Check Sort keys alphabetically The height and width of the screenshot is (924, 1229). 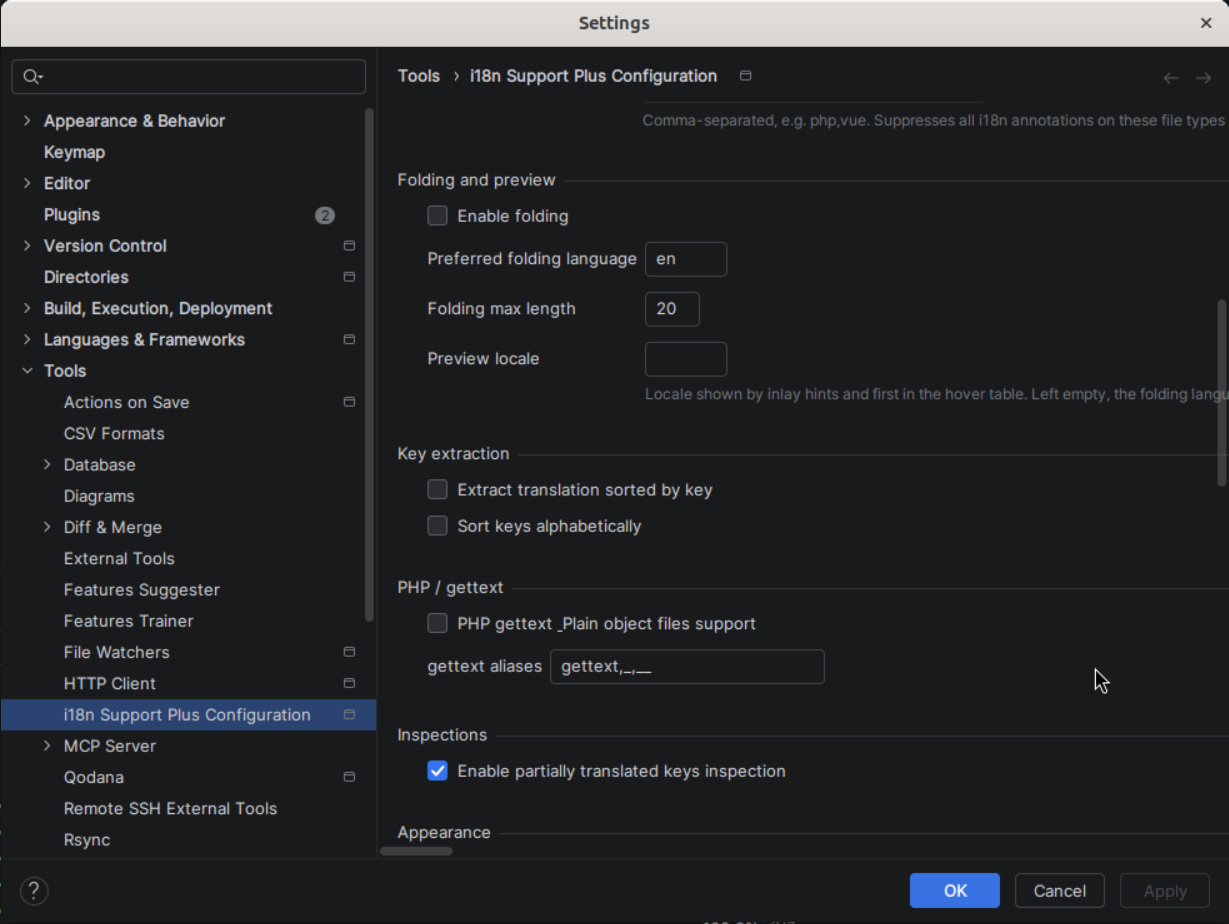tap(437, 526)
